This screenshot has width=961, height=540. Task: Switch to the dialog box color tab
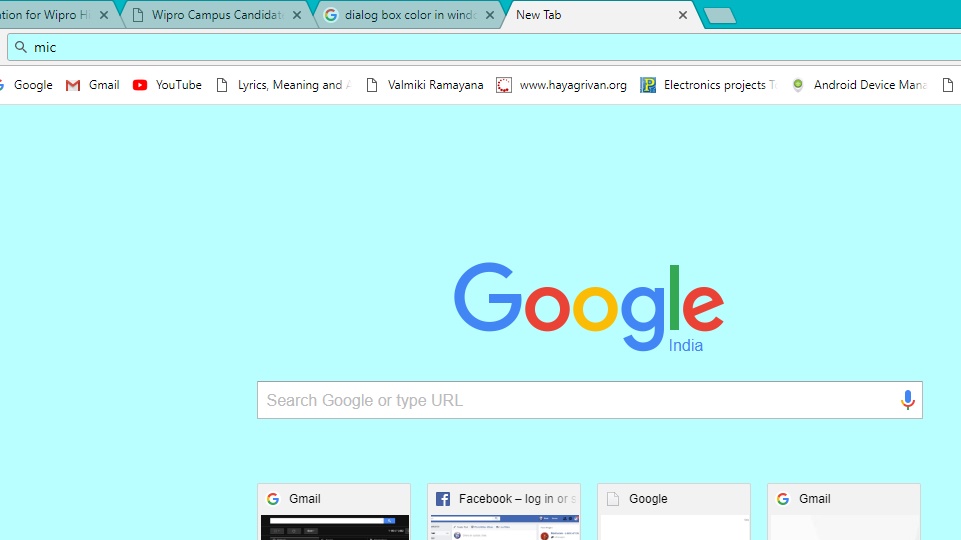point(410,15)
